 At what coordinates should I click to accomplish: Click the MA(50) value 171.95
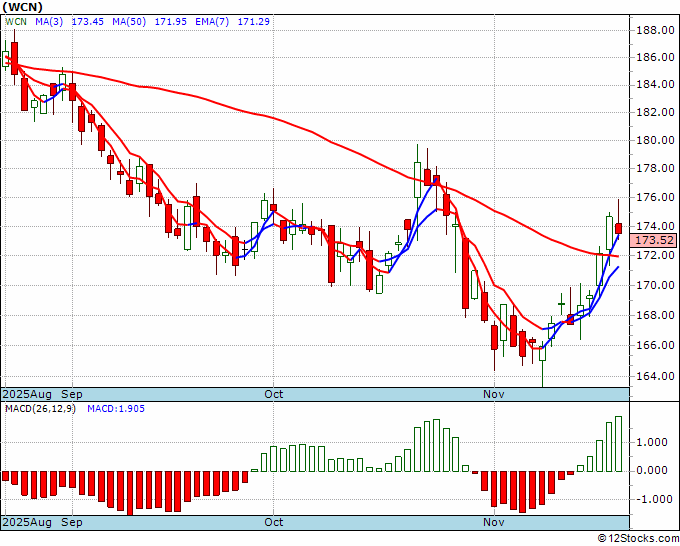pos(170,21)
